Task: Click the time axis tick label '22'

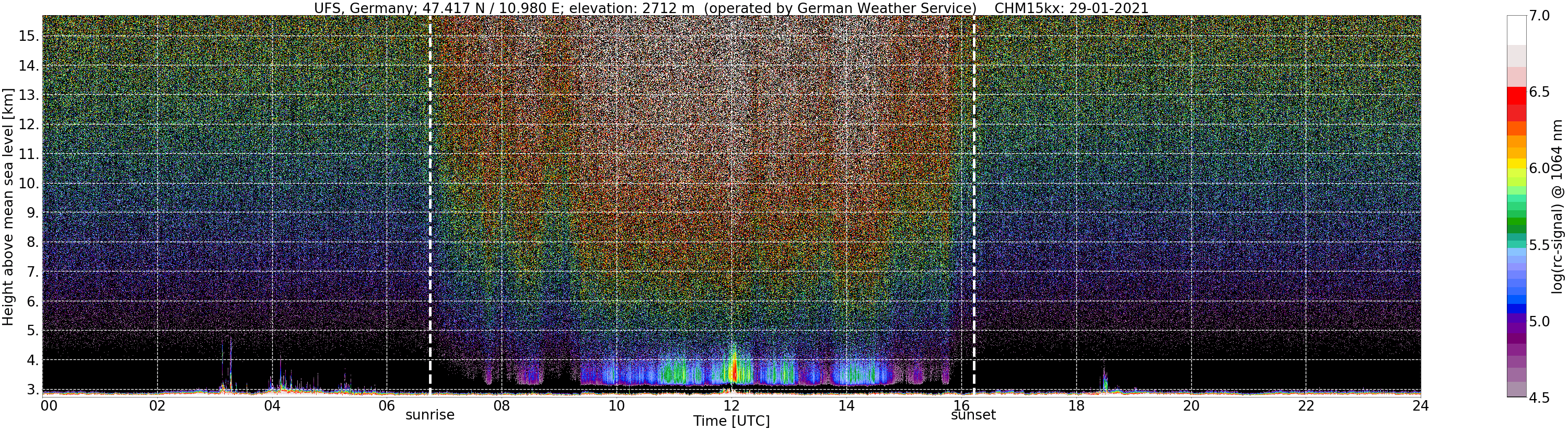Action: 1306,405
